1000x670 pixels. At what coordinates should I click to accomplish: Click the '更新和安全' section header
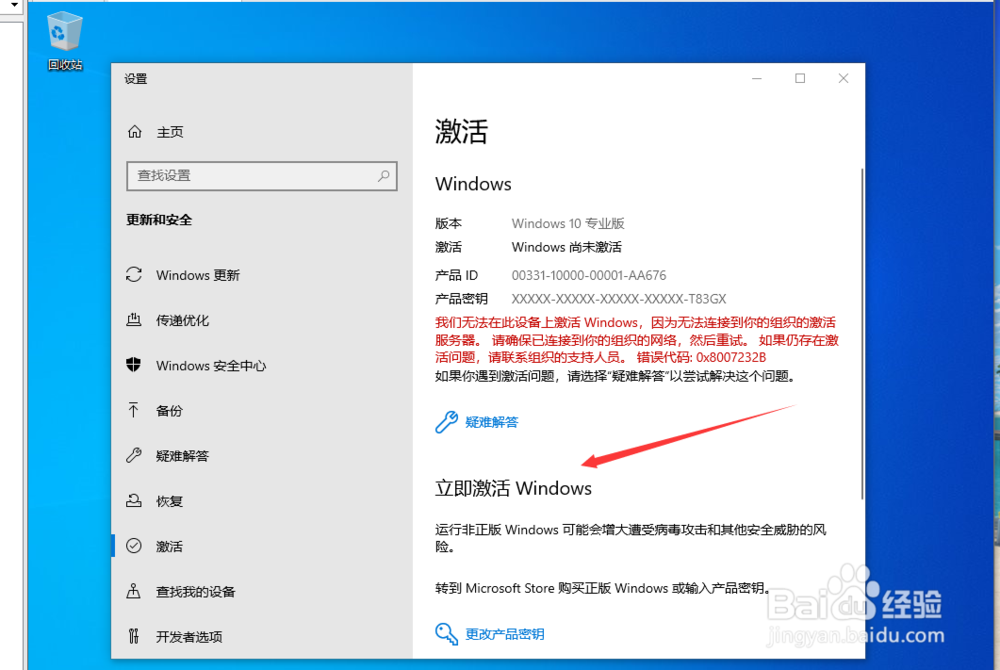coord(159,220)
